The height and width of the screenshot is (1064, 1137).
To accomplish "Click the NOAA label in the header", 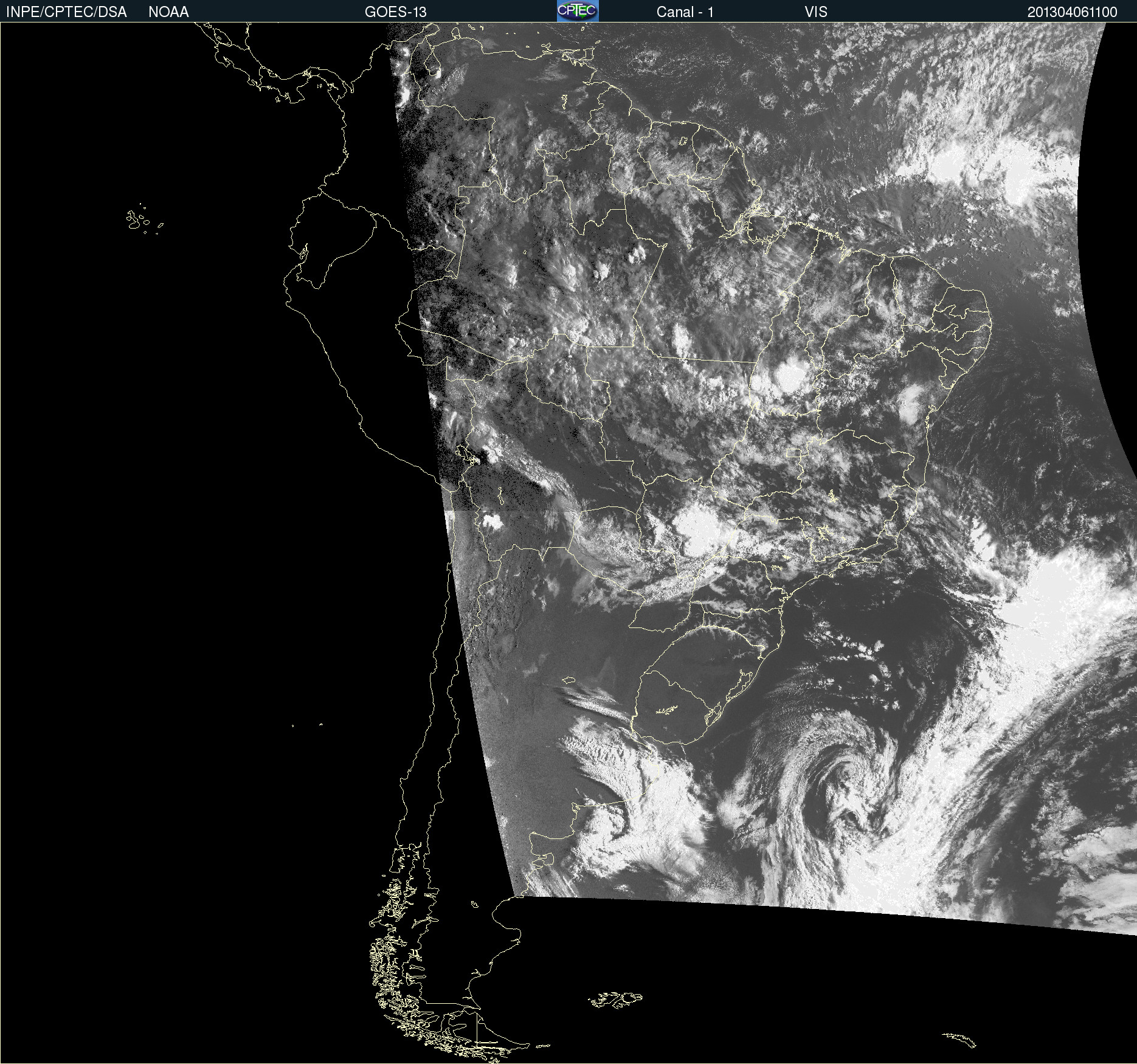I will click(x=168, y=12).
